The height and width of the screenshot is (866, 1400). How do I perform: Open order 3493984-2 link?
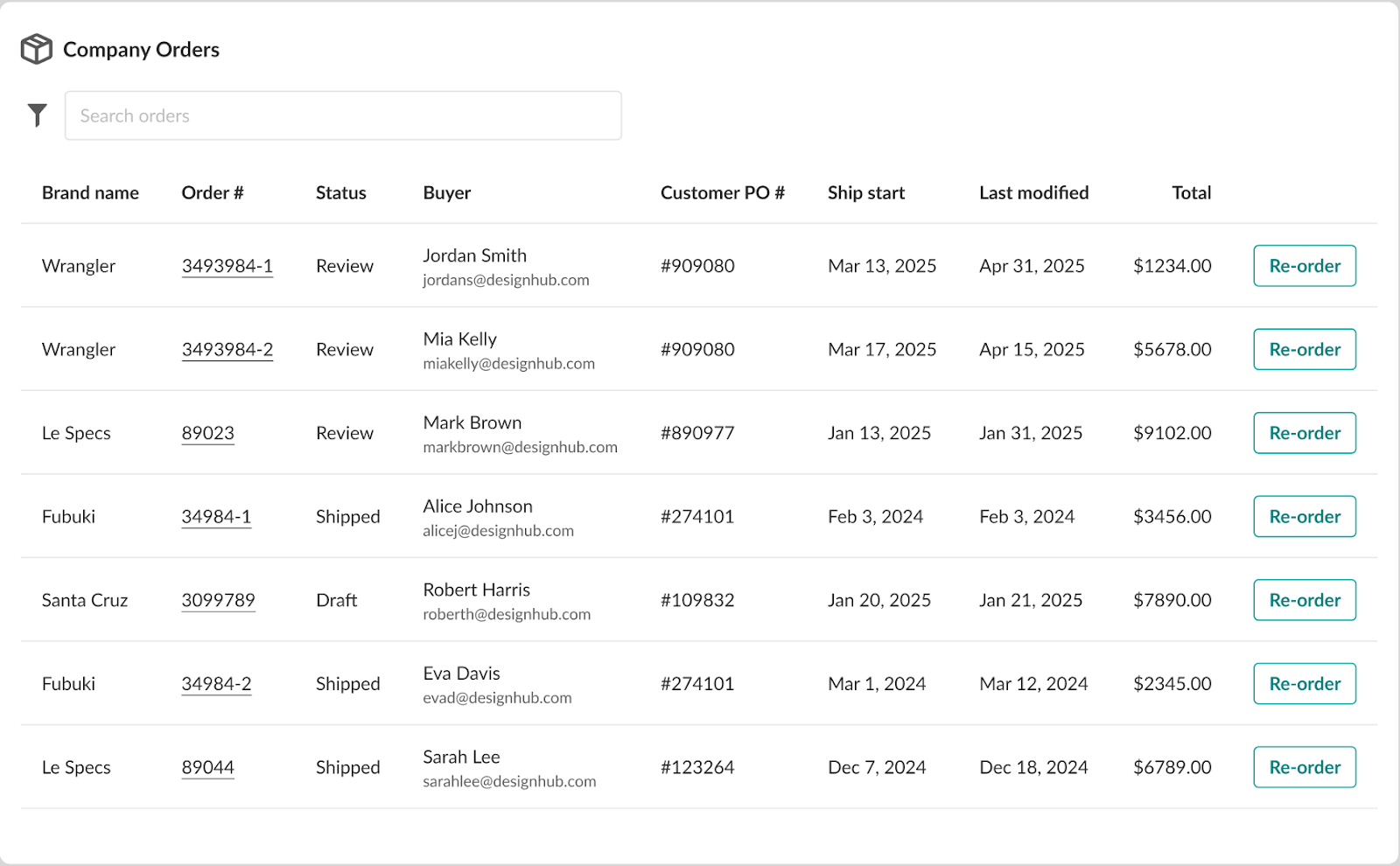pos(227,350)
